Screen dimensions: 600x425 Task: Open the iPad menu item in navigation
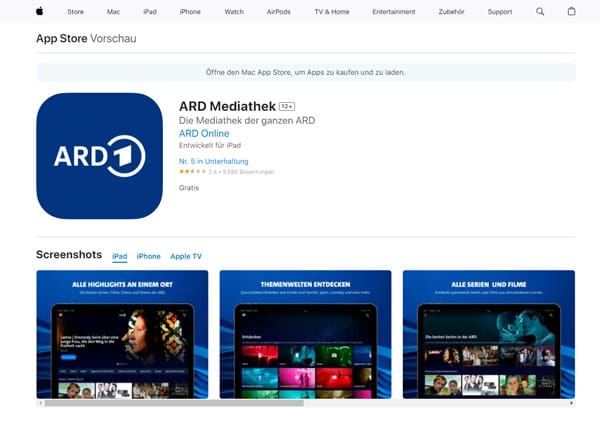point(150,12)
